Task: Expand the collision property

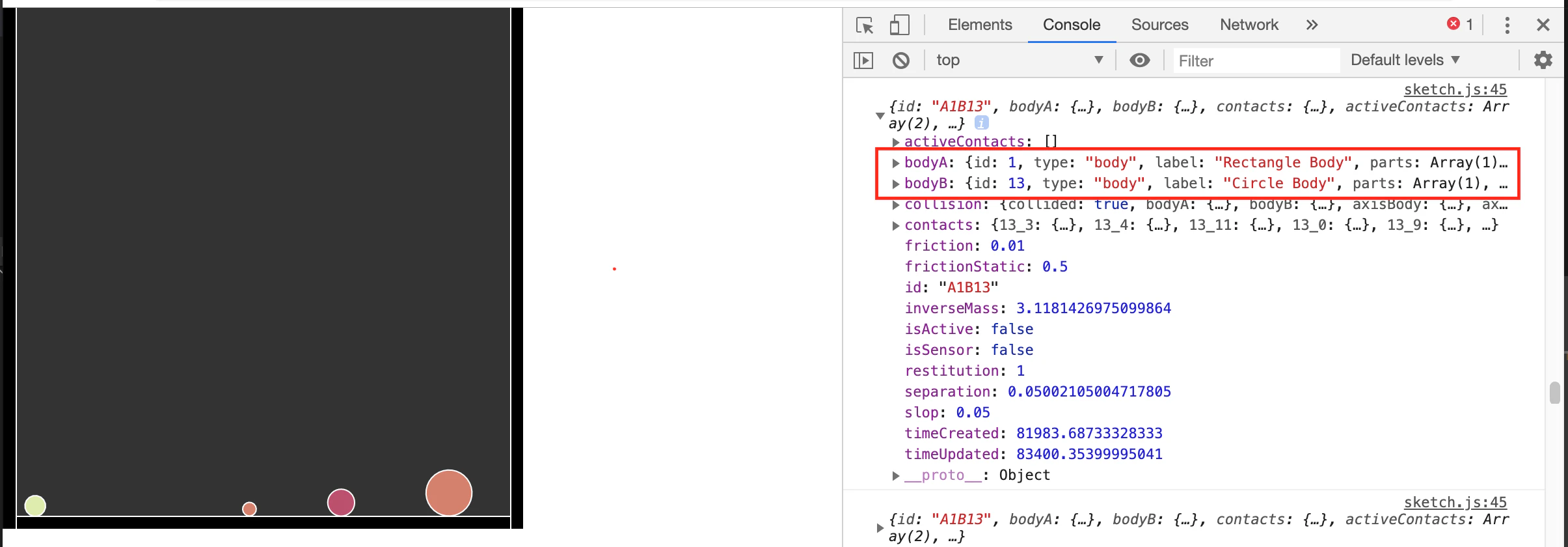Action: [896, 204]
